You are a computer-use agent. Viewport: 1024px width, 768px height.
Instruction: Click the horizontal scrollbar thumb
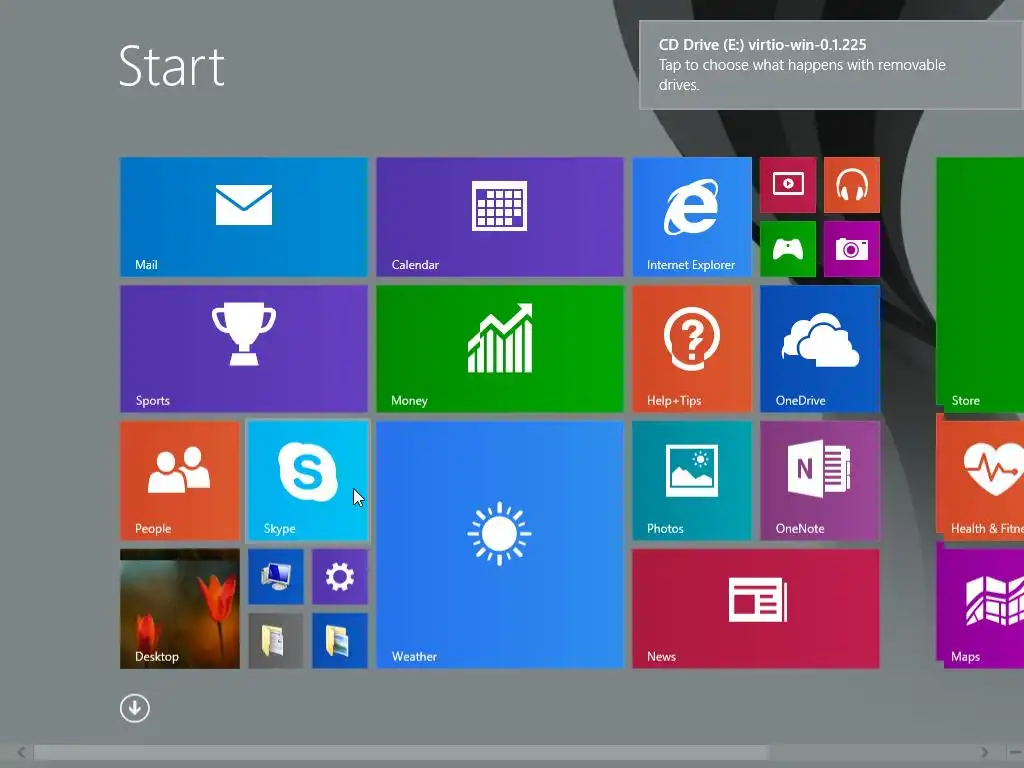(x=401, y=752)
